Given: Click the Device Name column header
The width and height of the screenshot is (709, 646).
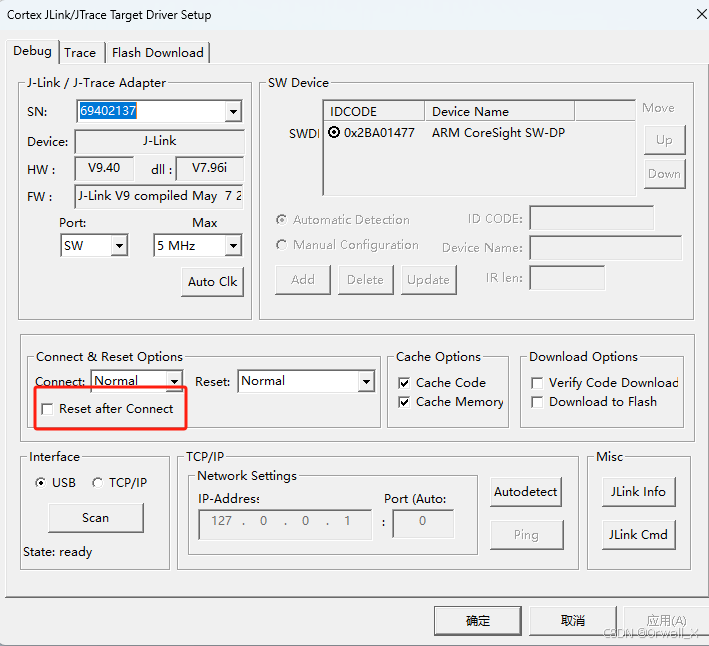Looking at the screenshot, I should pos(500,111).
